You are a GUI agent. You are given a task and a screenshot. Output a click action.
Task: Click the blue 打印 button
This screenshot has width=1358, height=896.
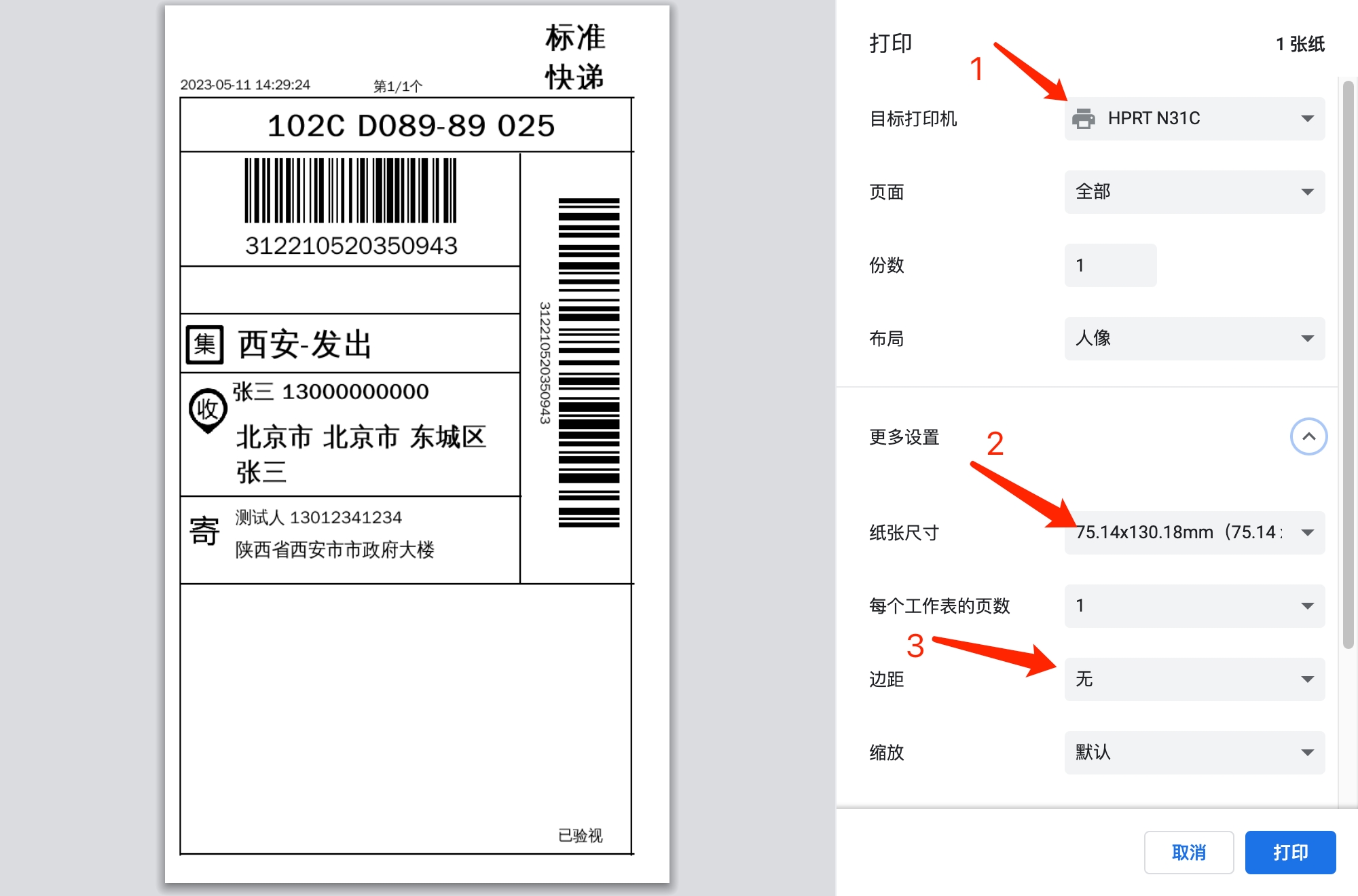(1290, 853)
